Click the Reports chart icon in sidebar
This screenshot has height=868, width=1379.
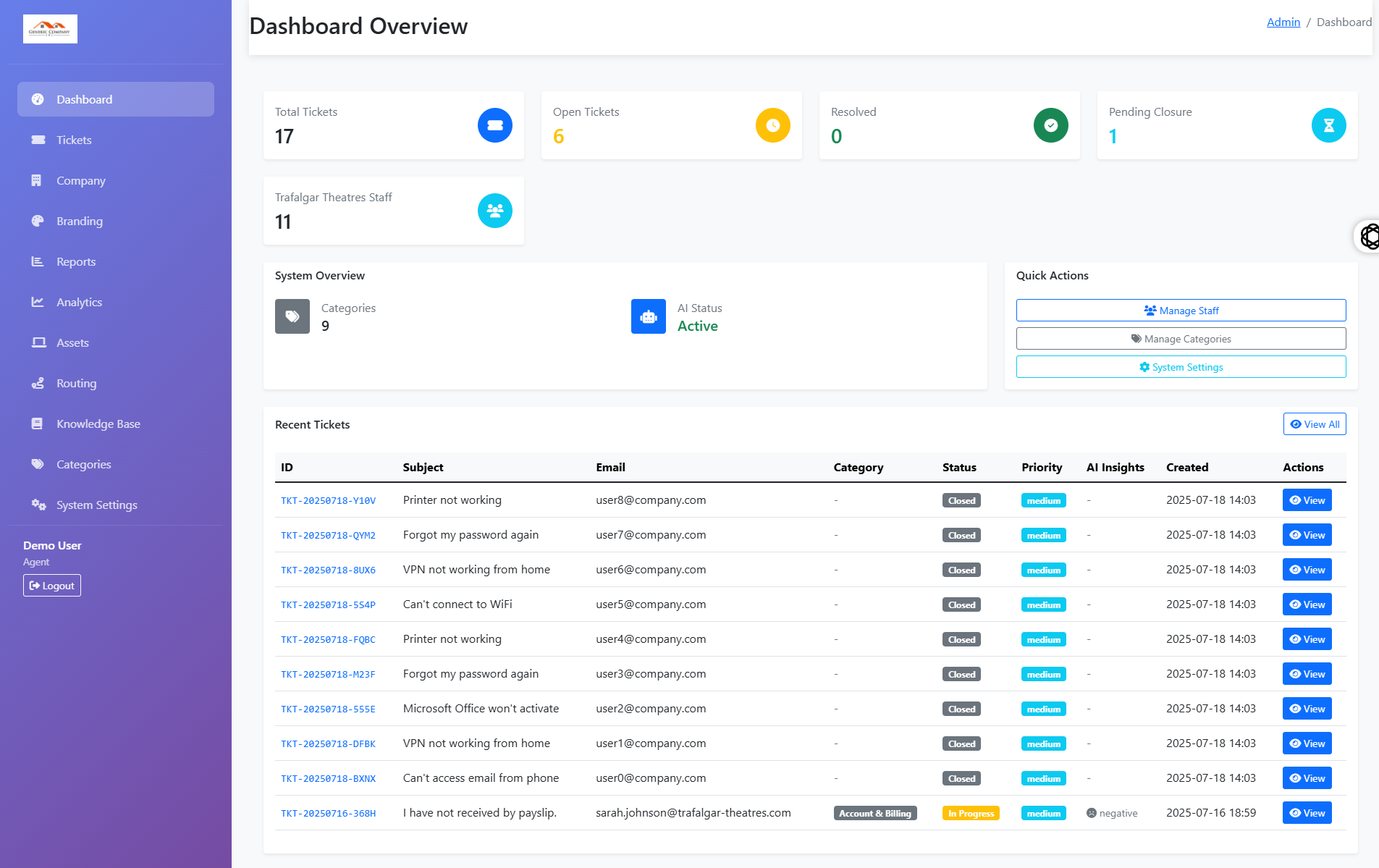pos(38,261)
